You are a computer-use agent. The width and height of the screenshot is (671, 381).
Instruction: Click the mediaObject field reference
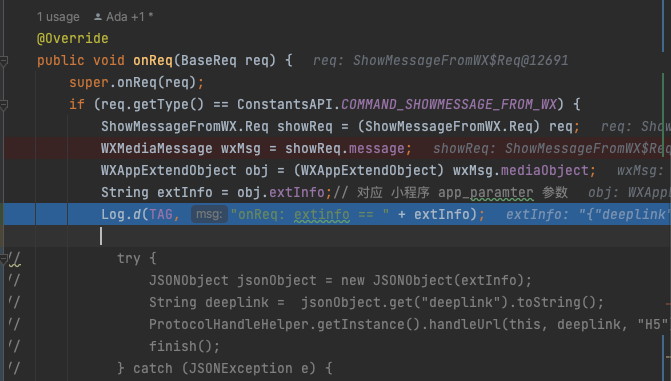(545, 170)
